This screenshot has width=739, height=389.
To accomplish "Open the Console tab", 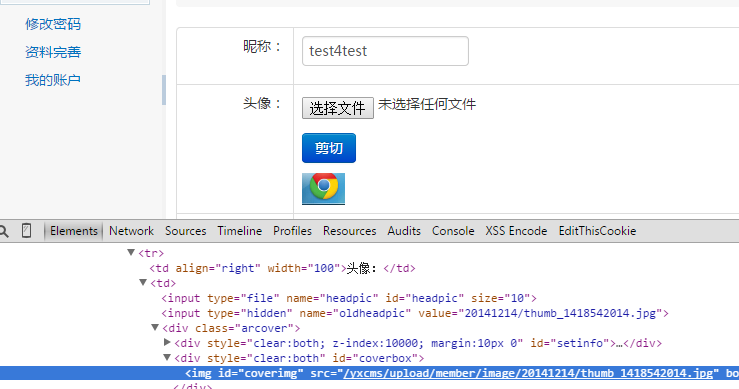I will click(x=453, y=231).
